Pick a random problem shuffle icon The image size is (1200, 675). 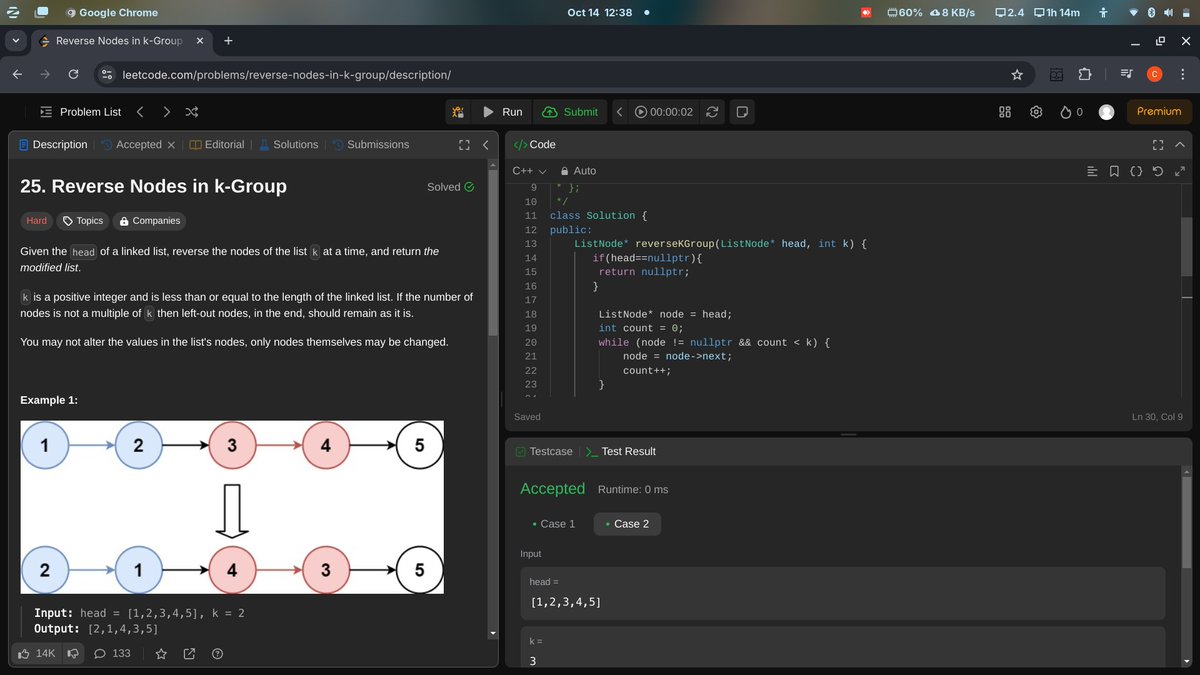pyautogui.click(x=192, y=112)
